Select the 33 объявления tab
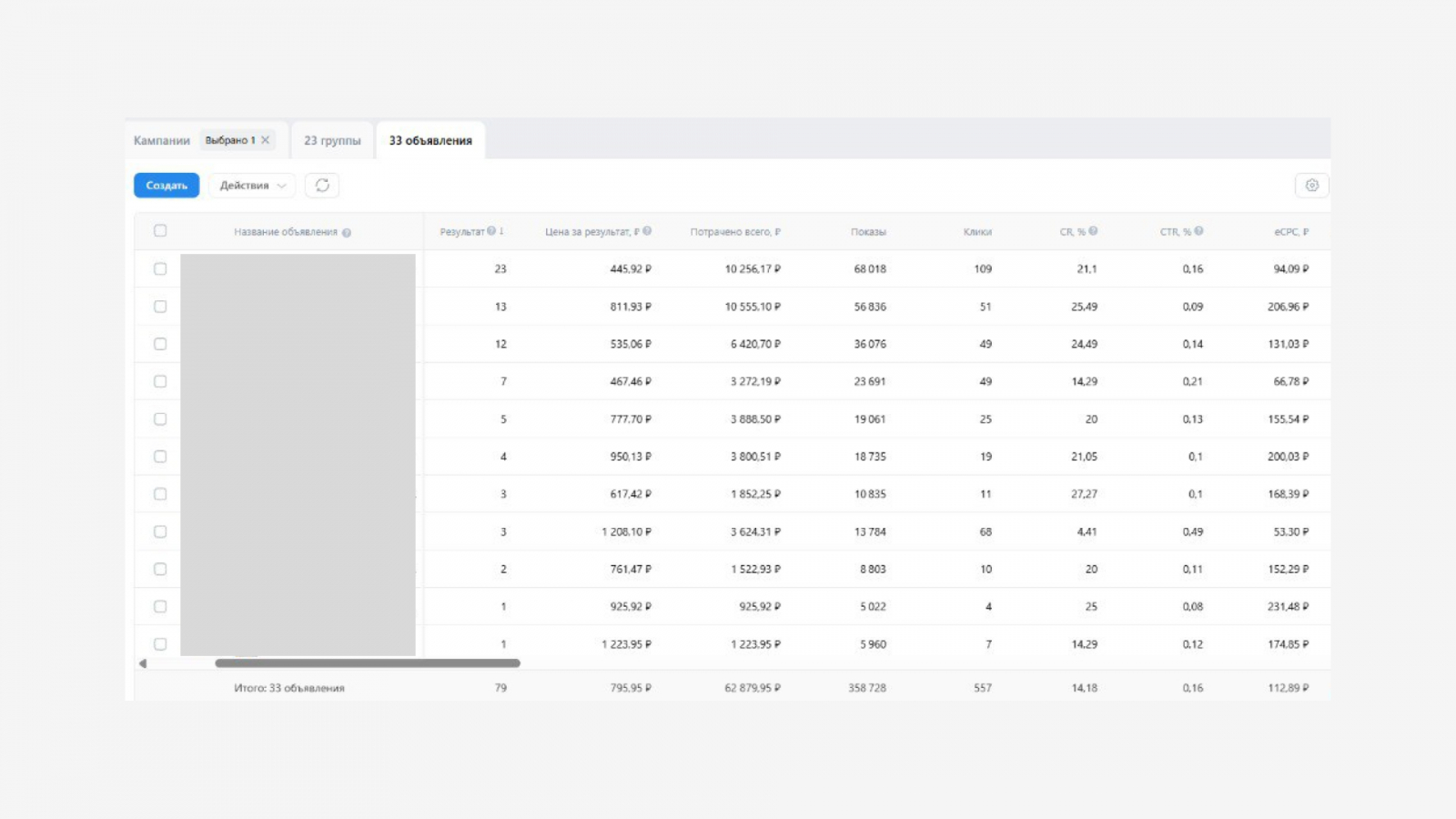 [x=430, y=141]
